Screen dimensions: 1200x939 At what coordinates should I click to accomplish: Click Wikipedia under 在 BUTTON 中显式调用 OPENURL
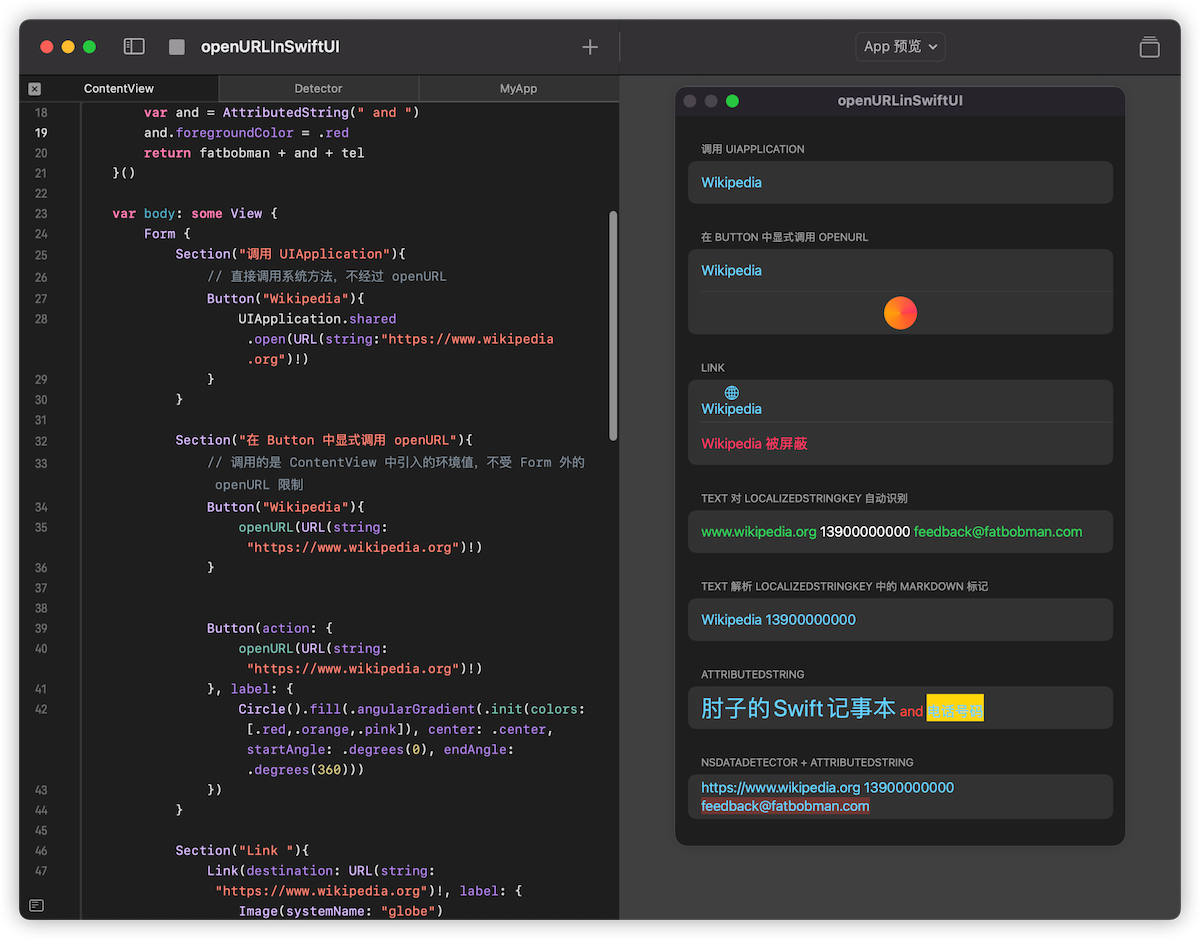[731, 270]
